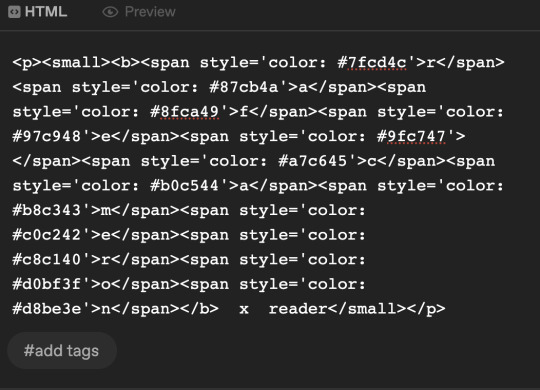Click the HTML code icon
540x390 pixels.
coord(14,12)
